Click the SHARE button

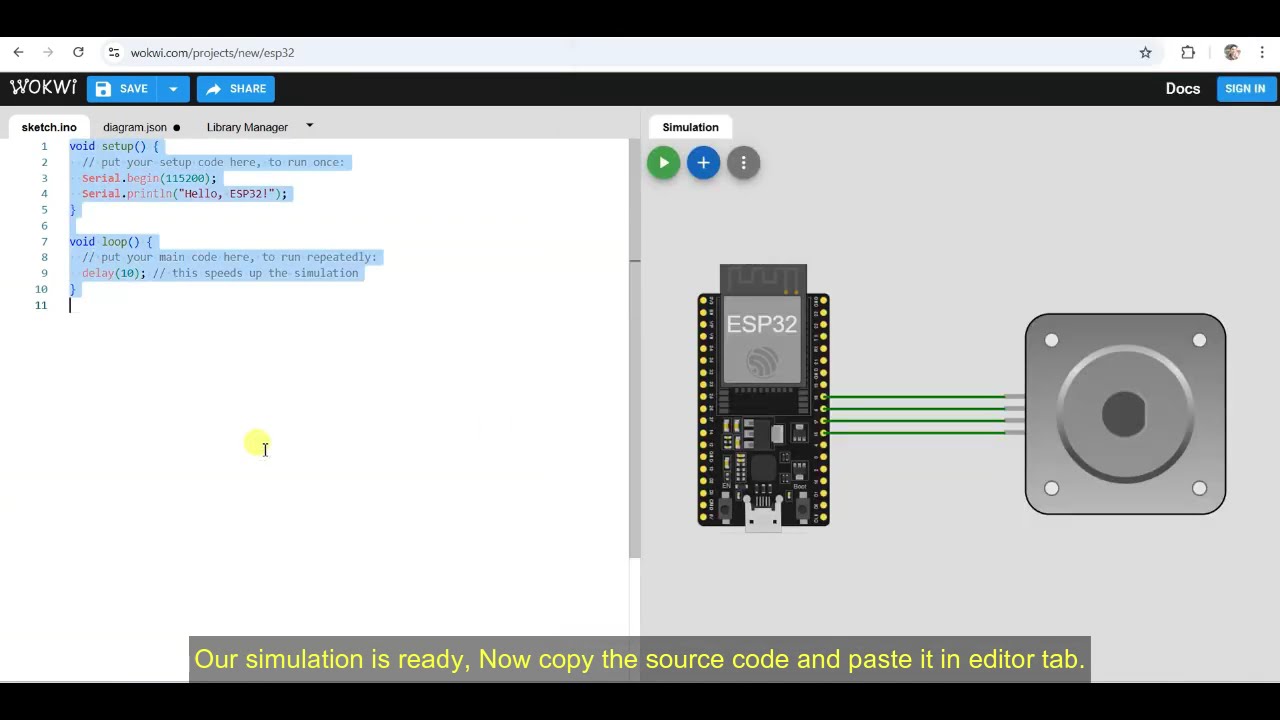236,89
